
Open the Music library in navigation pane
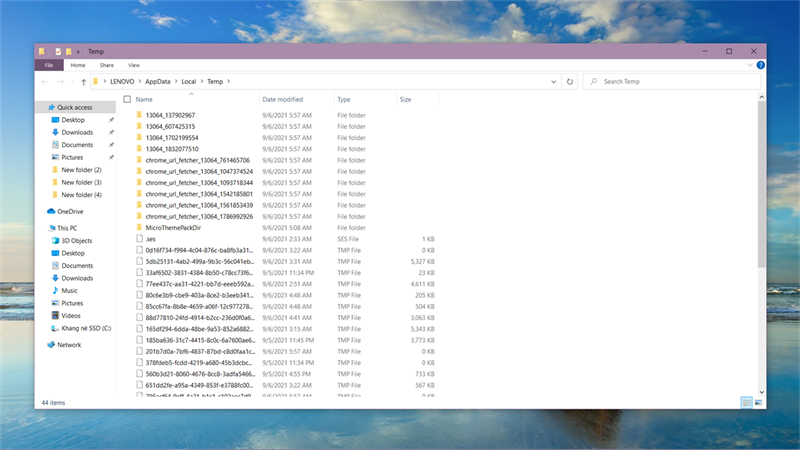70,290
